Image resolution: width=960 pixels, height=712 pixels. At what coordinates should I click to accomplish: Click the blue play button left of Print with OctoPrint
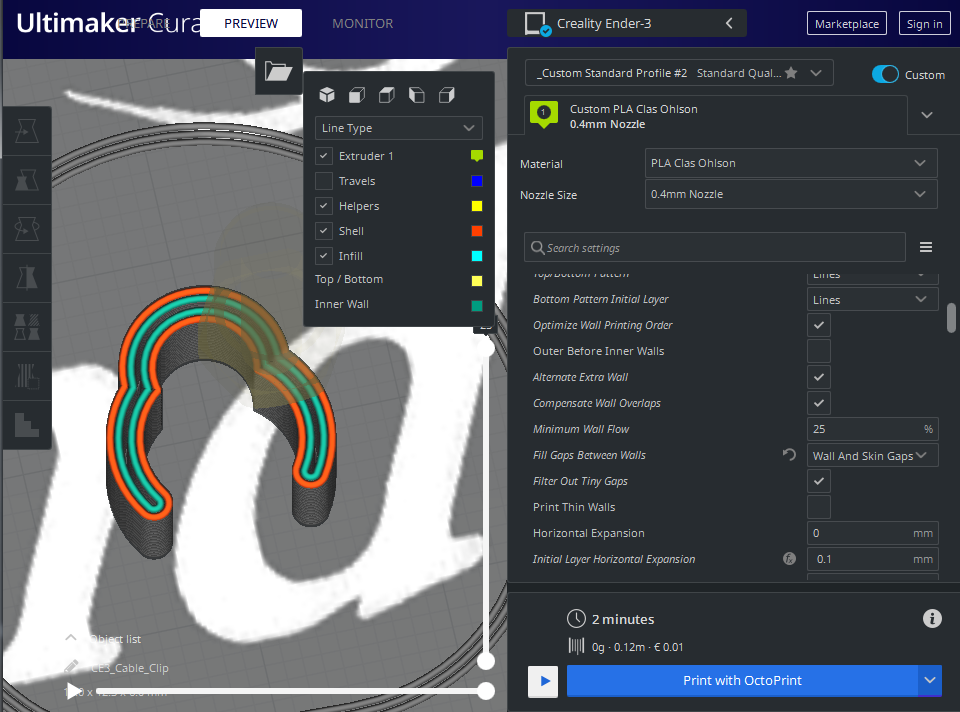tap(543, 681)
